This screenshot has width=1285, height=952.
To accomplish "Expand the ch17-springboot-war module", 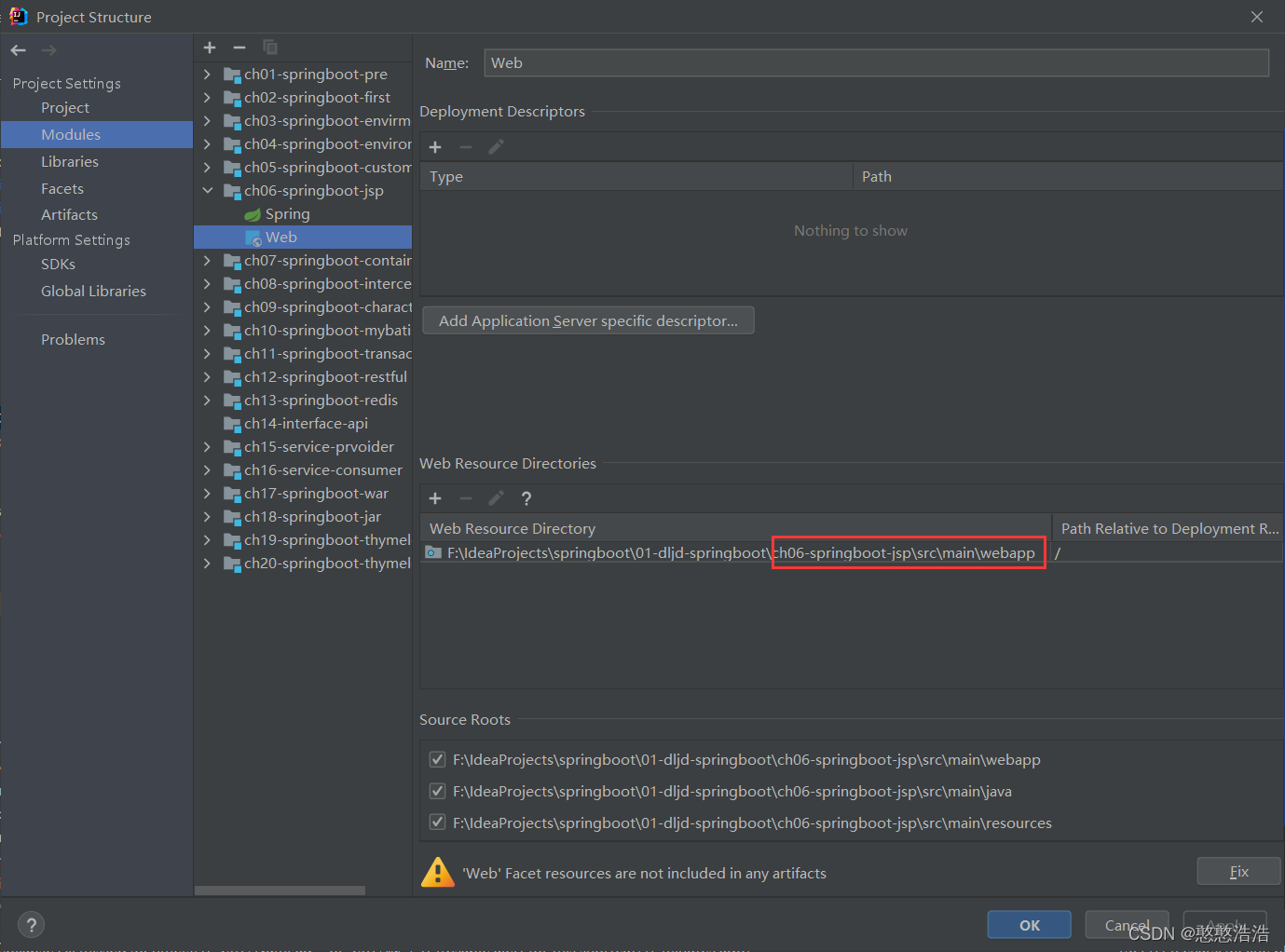I will point(208,494).
